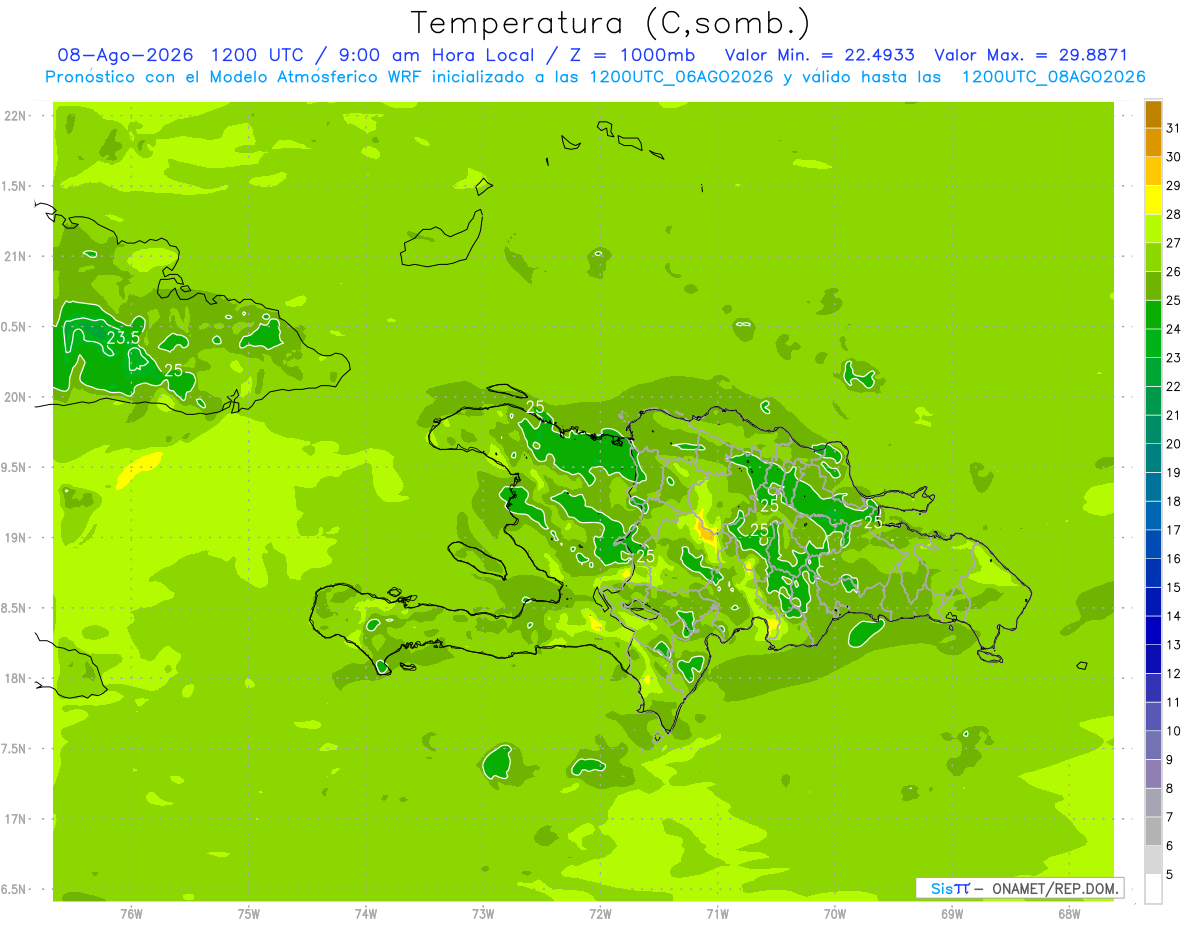Image resolution: width=1200 pixels, height=927 pixels.
Task: Click the 25 contour label just below the 23.5 label
Action: click(x=174, y=370)
